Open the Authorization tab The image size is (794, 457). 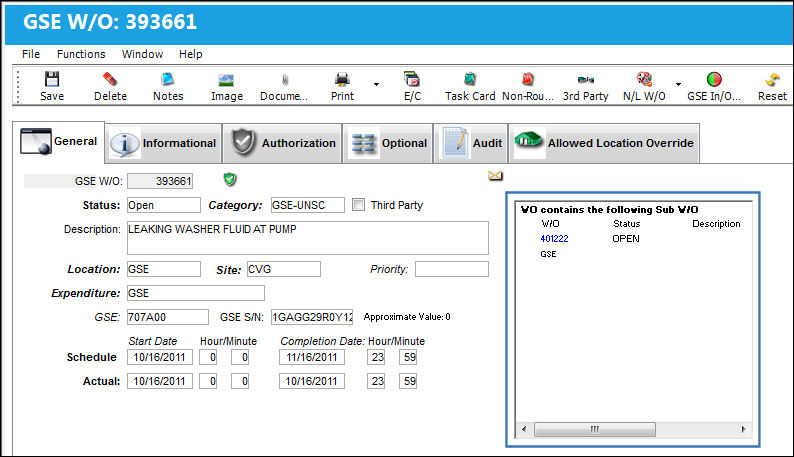(283, 143)
